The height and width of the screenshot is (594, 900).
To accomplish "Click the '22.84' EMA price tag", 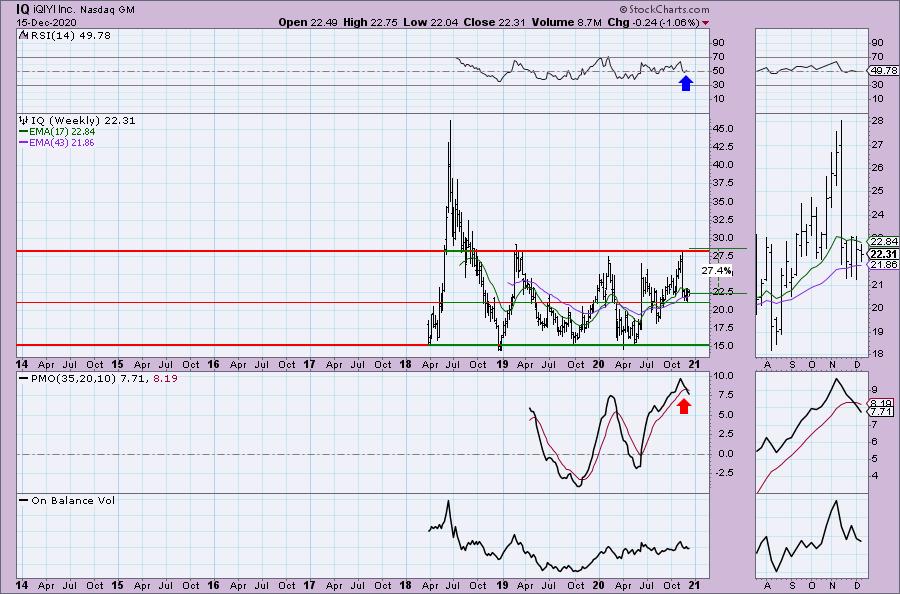I will point(883,242).
